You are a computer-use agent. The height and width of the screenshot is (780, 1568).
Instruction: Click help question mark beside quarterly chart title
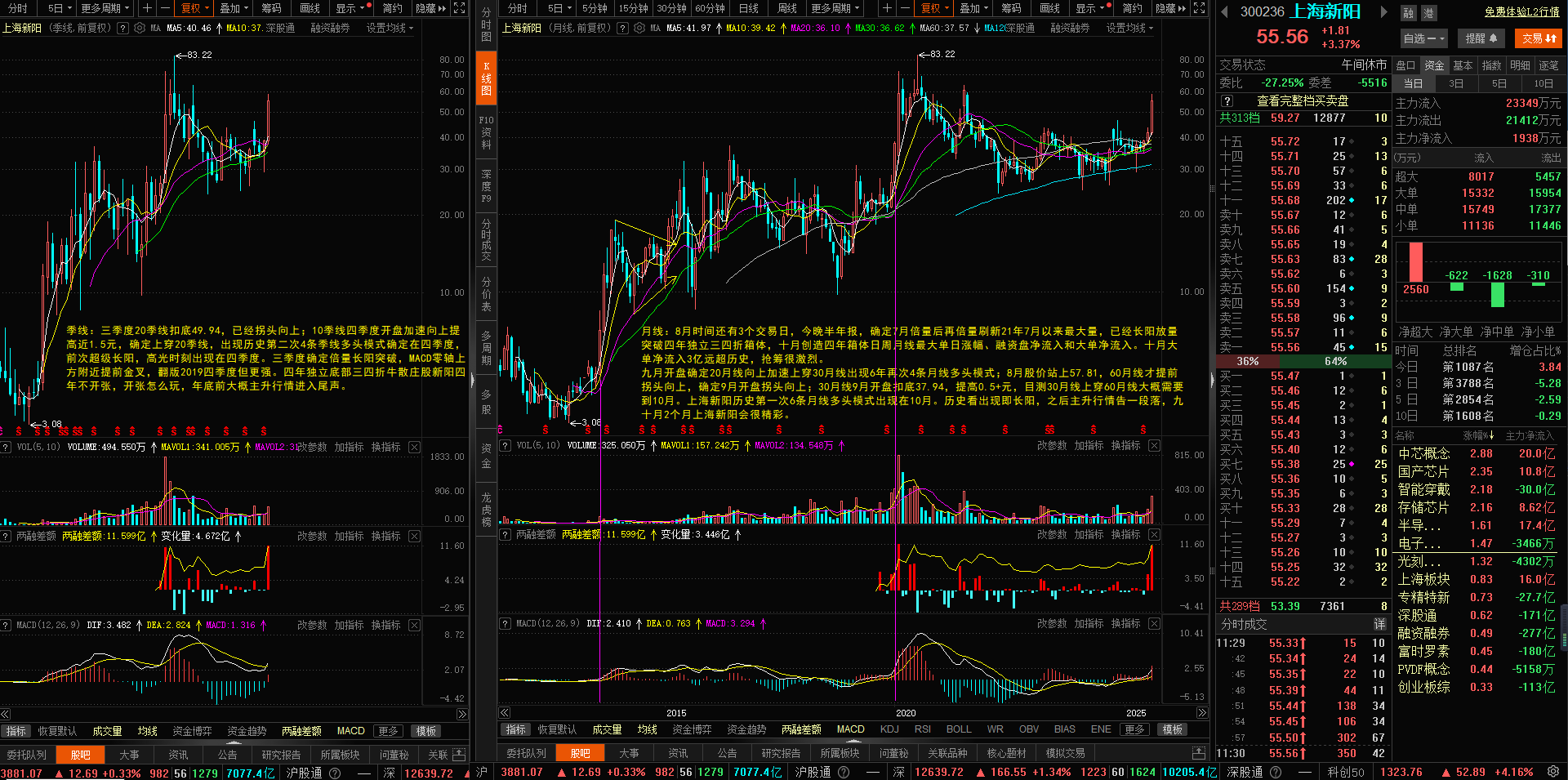pyautogui.click(x=123, y=28)
